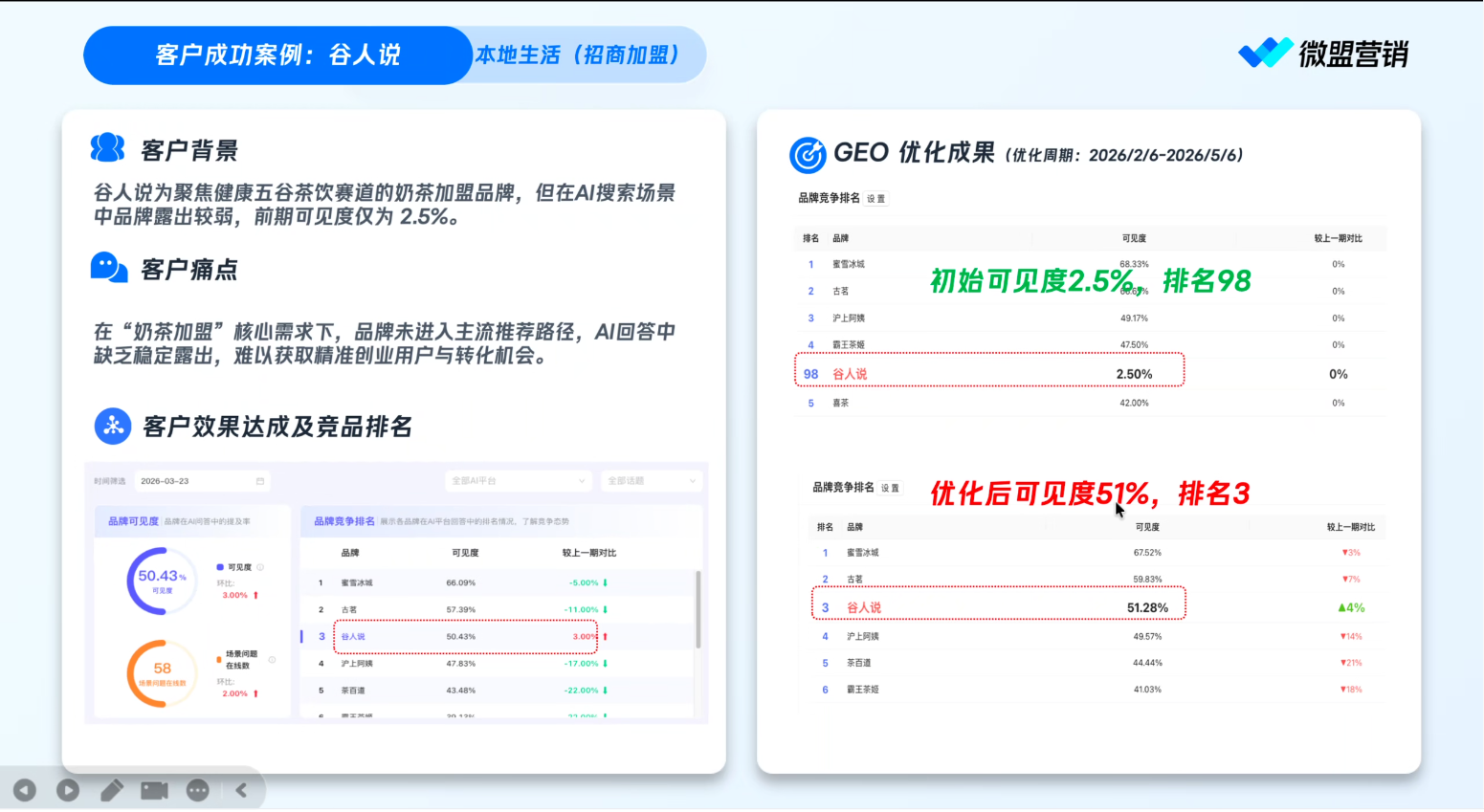1484x812 pixels.
Task: Click the 50.43% visibility donut chart
Action: tap(162, 581)
